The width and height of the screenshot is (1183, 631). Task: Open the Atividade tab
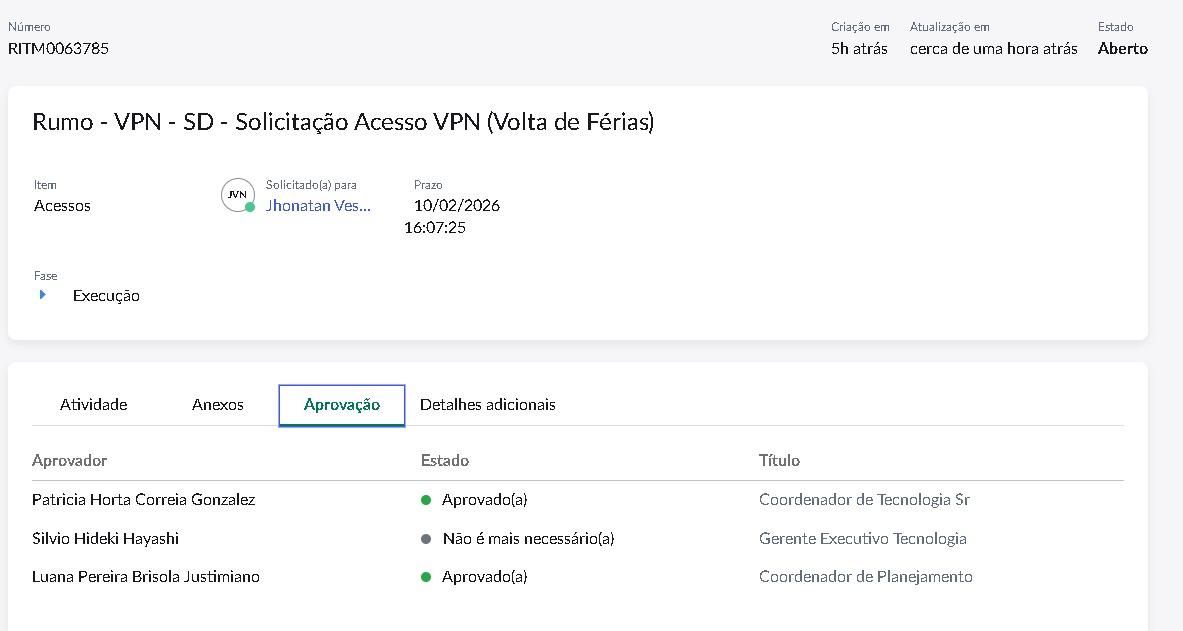(94, 405)
